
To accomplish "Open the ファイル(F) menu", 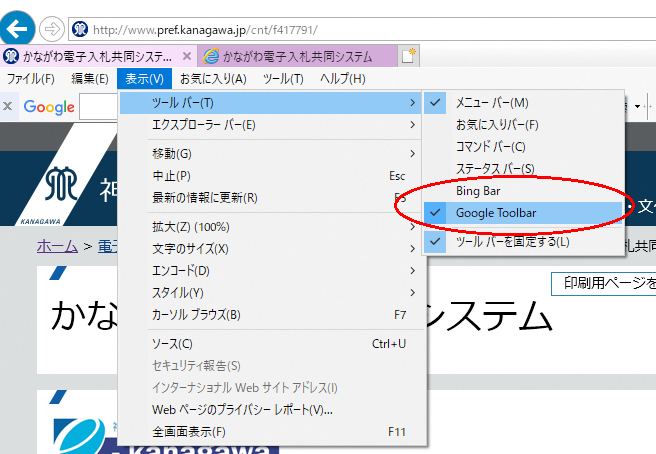I will coord(31,79).
